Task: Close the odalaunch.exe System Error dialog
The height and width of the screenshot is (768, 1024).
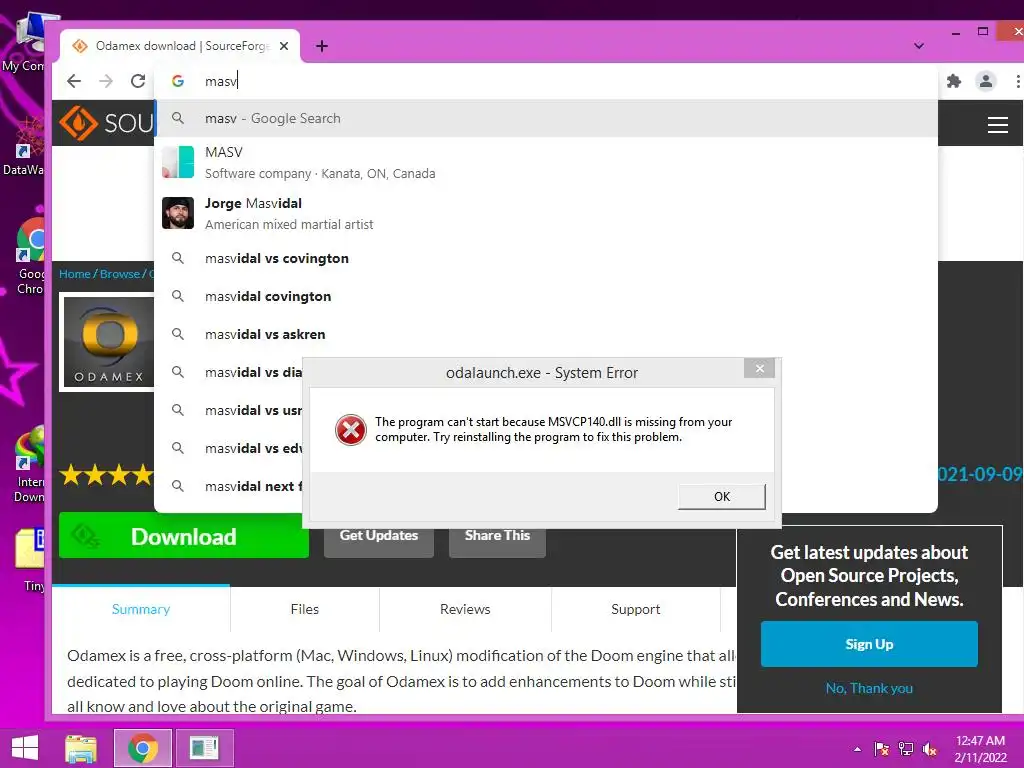Action: coord(760,368)
